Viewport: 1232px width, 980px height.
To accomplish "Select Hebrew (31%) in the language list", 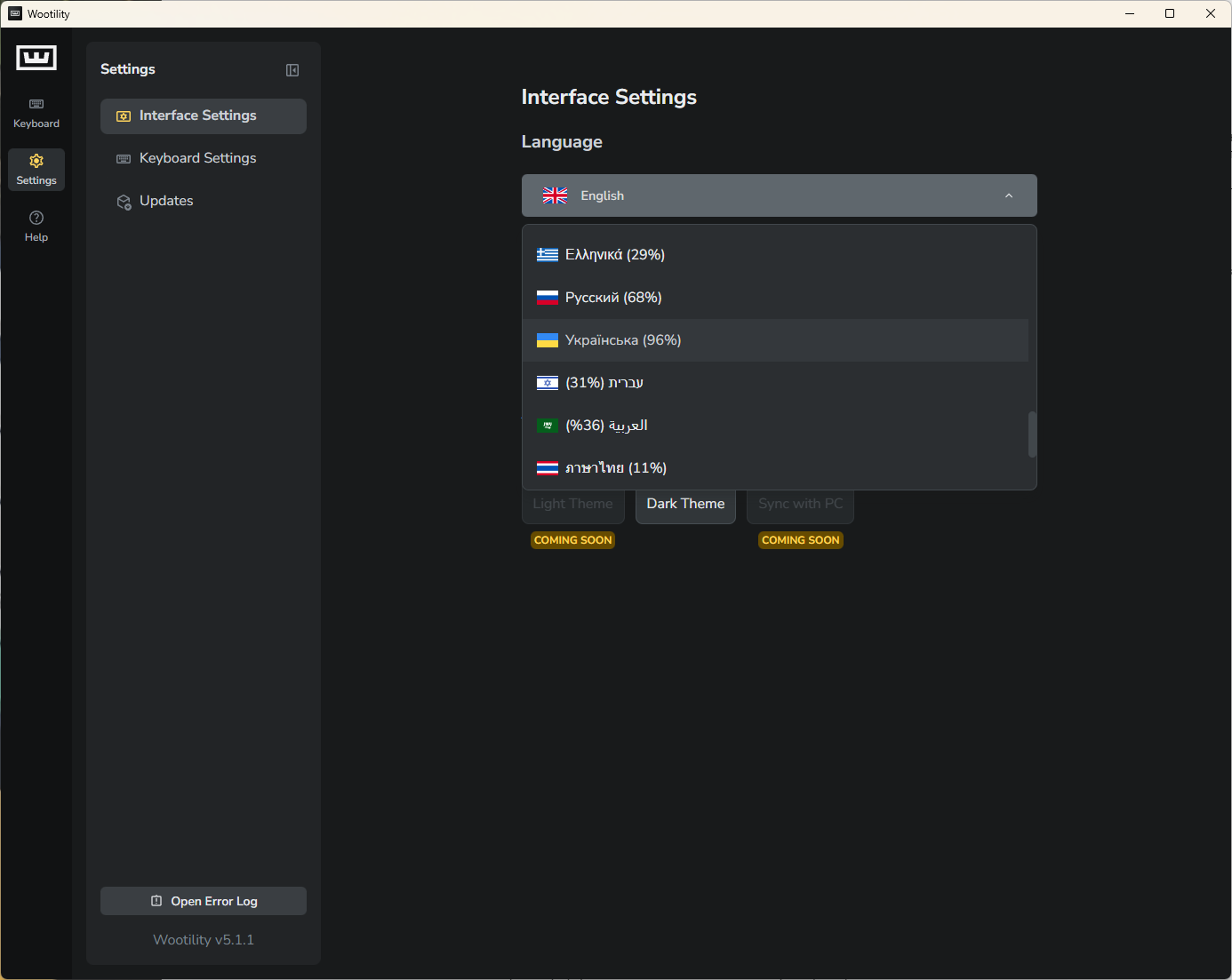I will pyautogui.click(x=604, y=383).
